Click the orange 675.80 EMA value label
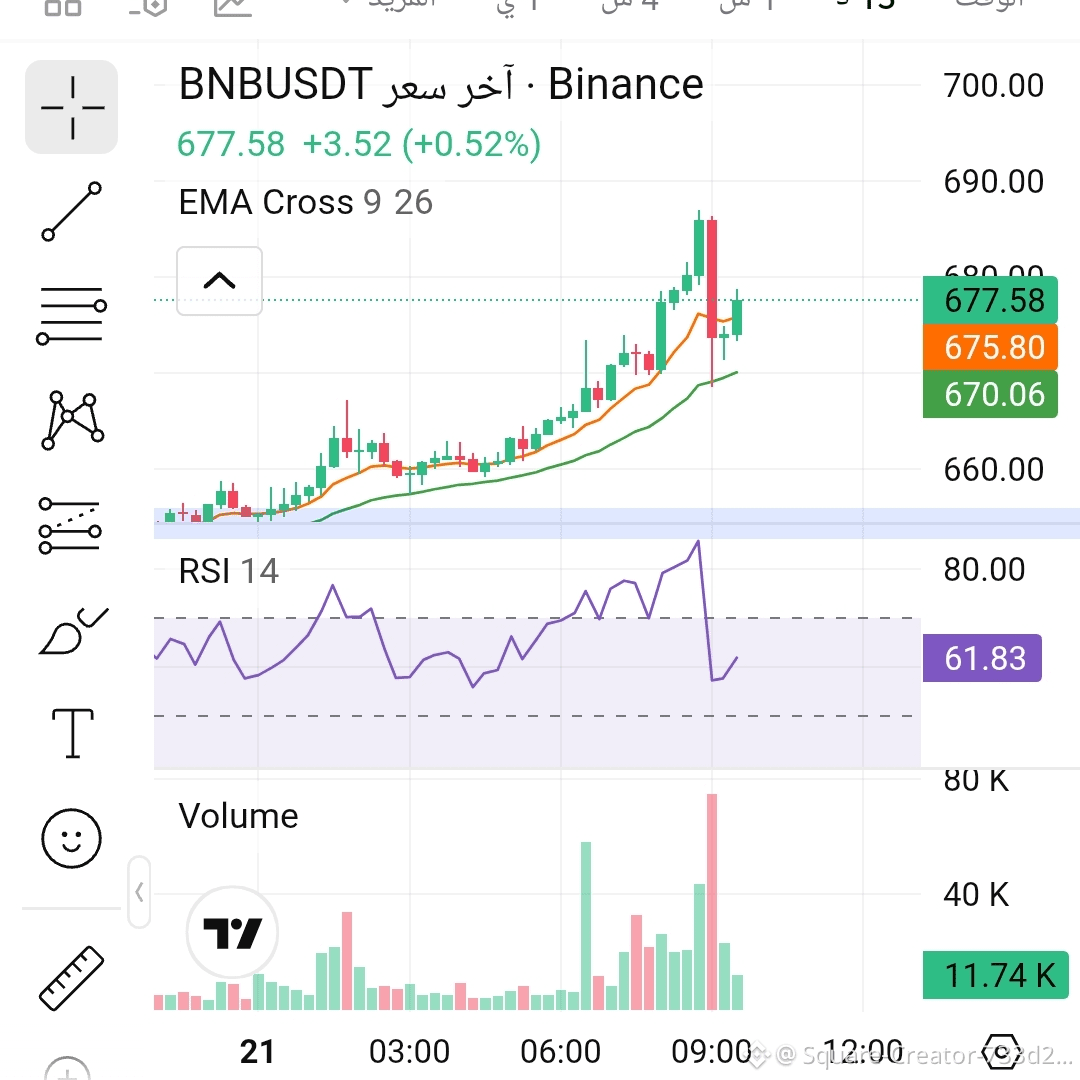Image resolution: width=1080 pixels, height=1080 pixels. click(x=990, y=347)
